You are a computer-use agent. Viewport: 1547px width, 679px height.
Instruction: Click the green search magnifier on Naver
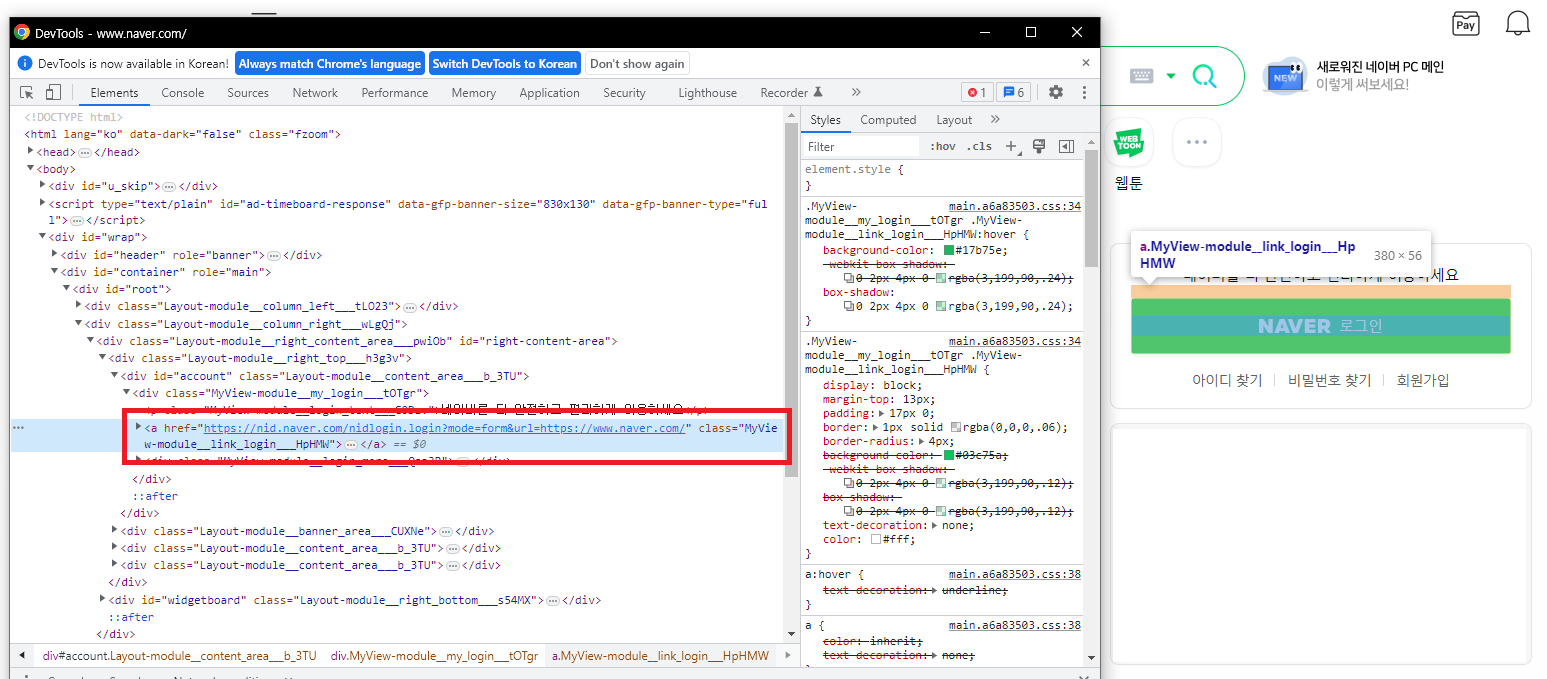click(x=1205, y=76)
